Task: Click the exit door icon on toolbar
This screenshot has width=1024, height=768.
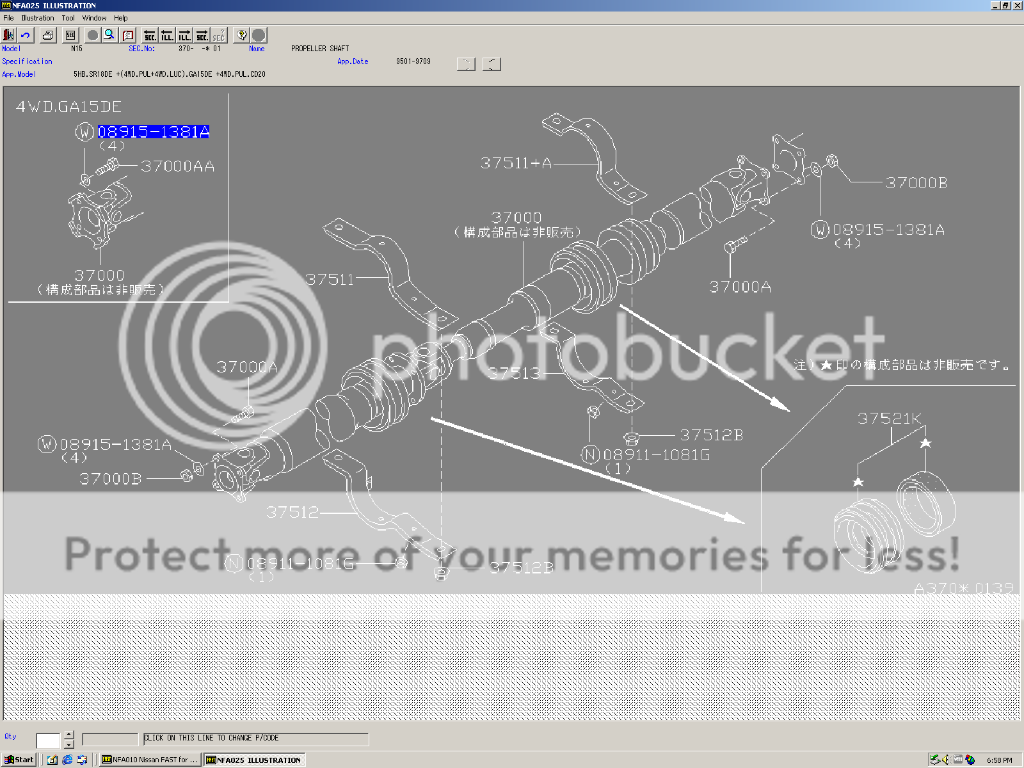Action: (8, 35)
